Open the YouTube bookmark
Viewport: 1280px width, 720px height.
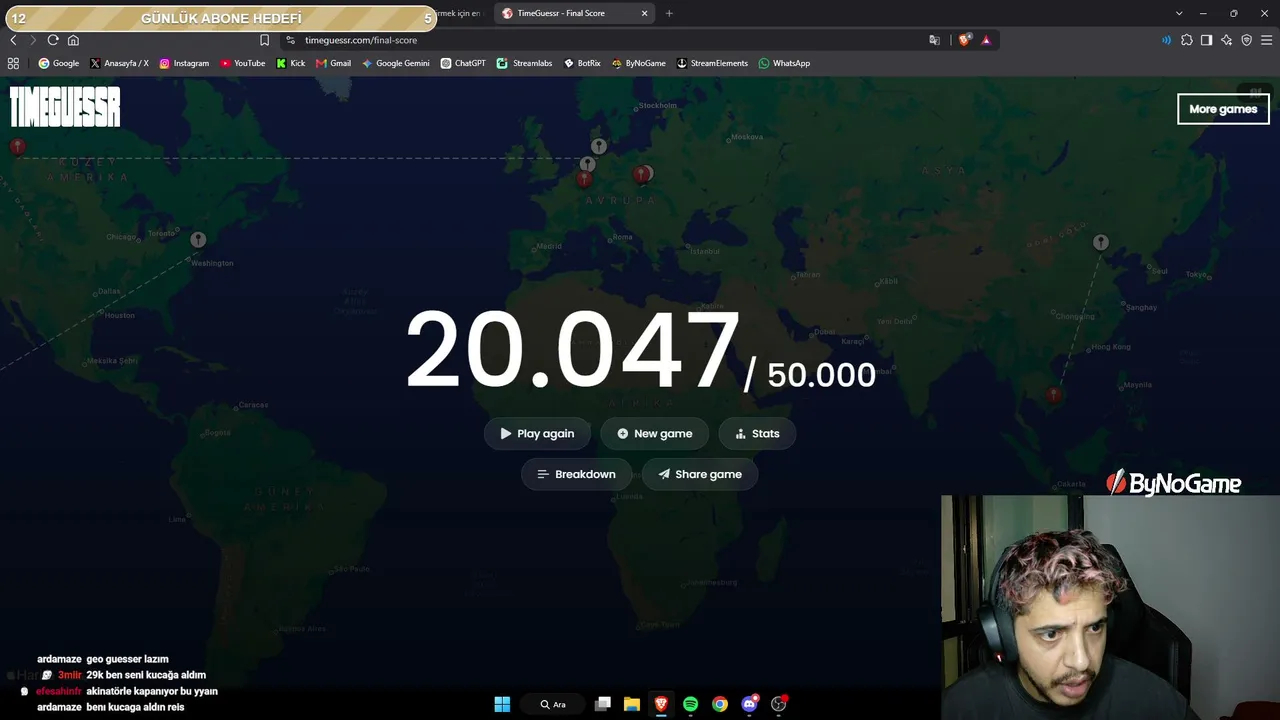coord(243,63)
